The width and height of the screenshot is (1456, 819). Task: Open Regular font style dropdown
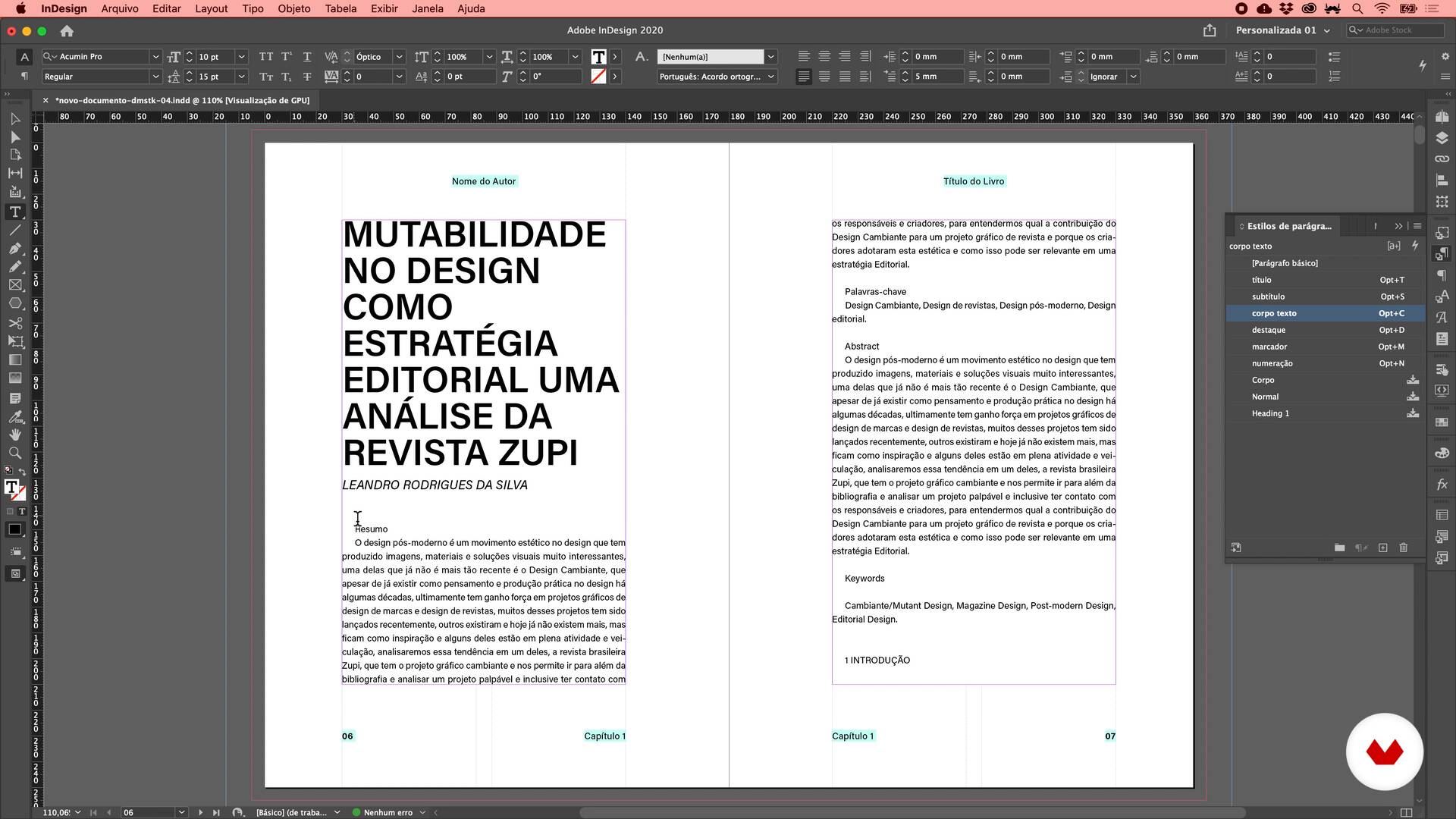[155, 77]
